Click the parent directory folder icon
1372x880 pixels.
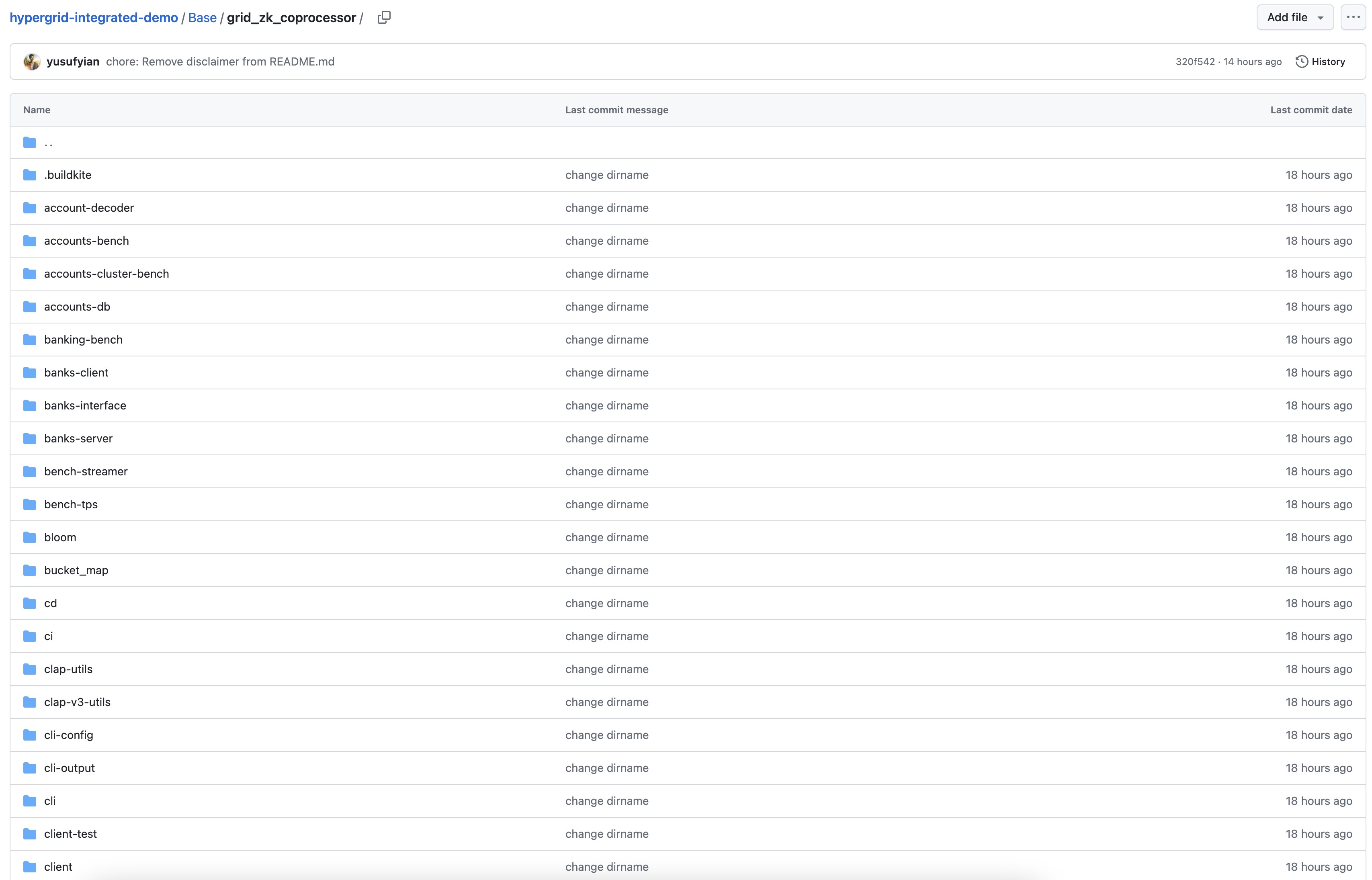pyautogui.click(x=30, y=142)
